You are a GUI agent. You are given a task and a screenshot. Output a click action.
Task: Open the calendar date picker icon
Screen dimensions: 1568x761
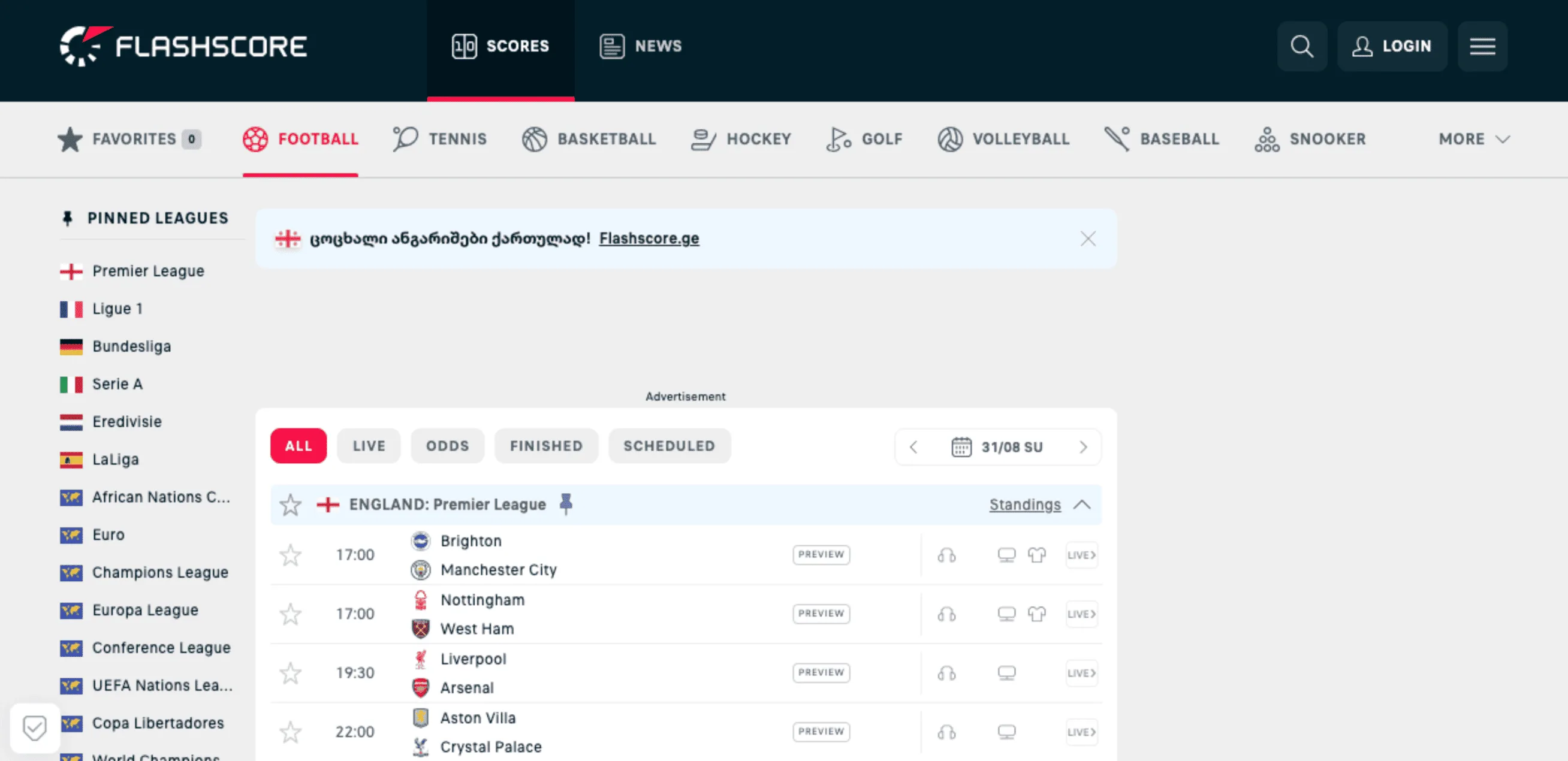point(961,447)
